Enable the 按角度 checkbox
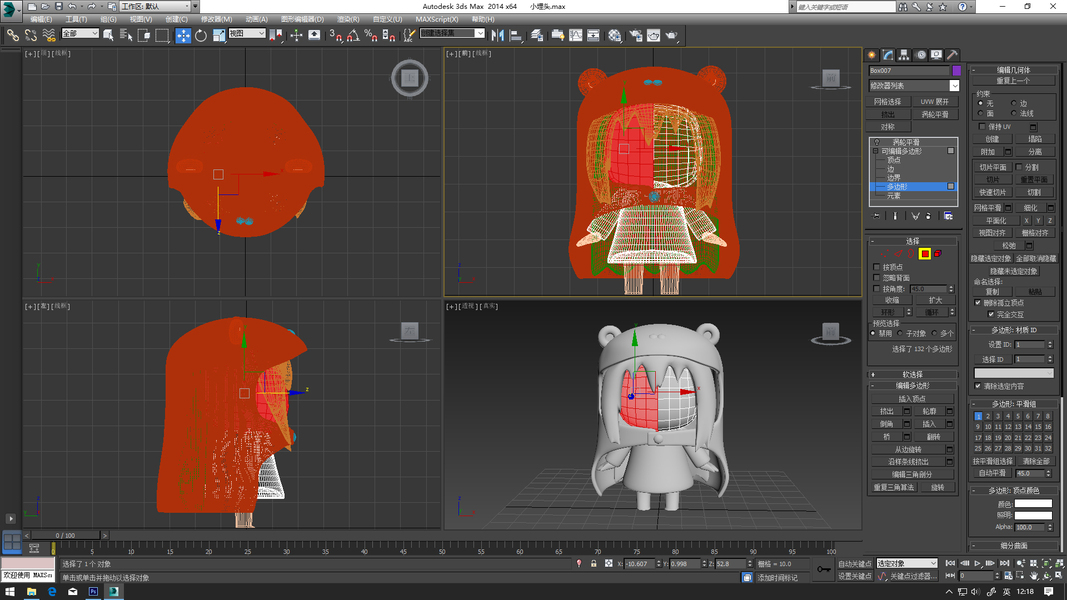 click(876, 289)
